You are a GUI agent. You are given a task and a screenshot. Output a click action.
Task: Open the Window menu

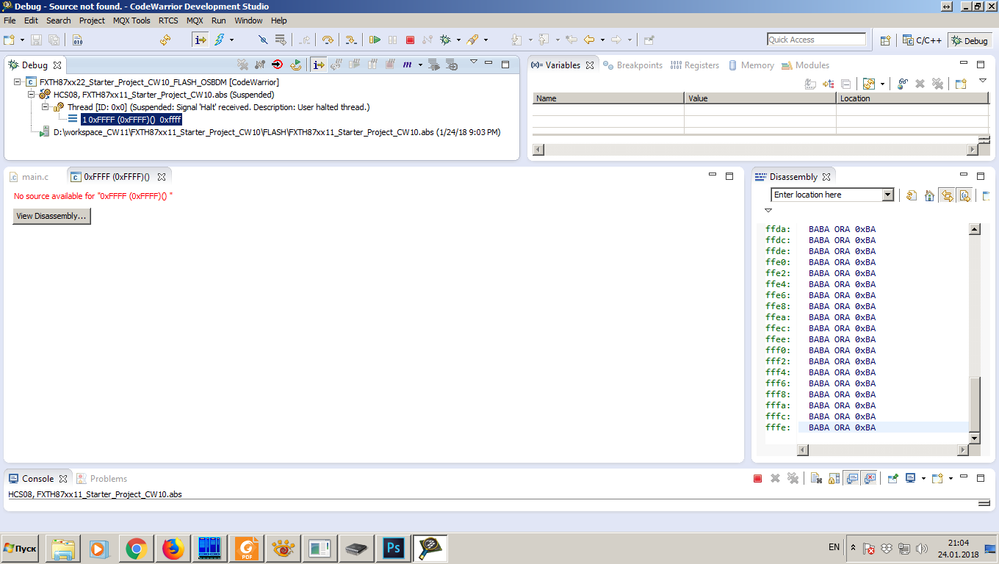click(x=248, y=20)
